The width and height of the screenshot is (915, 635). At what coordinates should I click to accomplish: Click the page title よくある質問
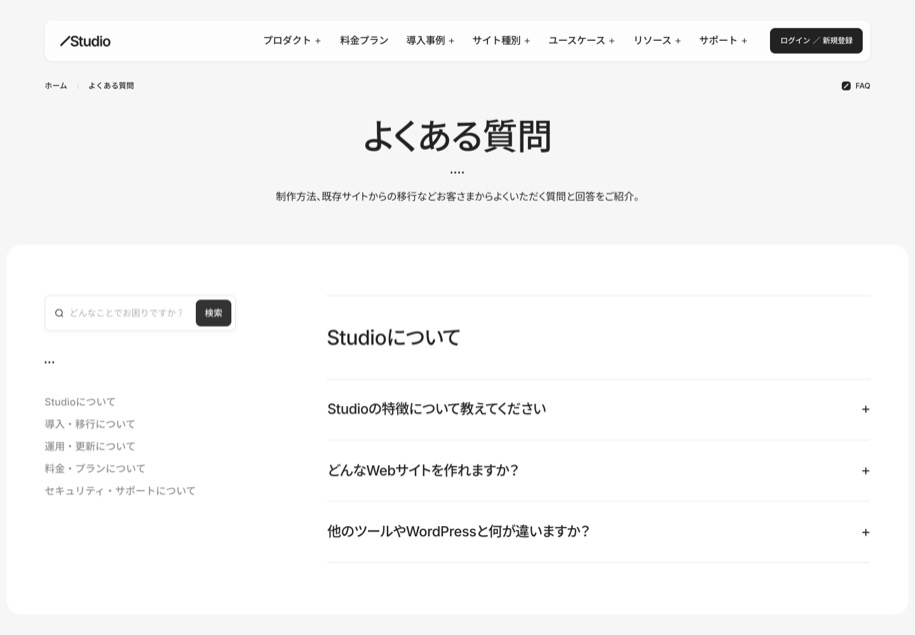point(458,136)
